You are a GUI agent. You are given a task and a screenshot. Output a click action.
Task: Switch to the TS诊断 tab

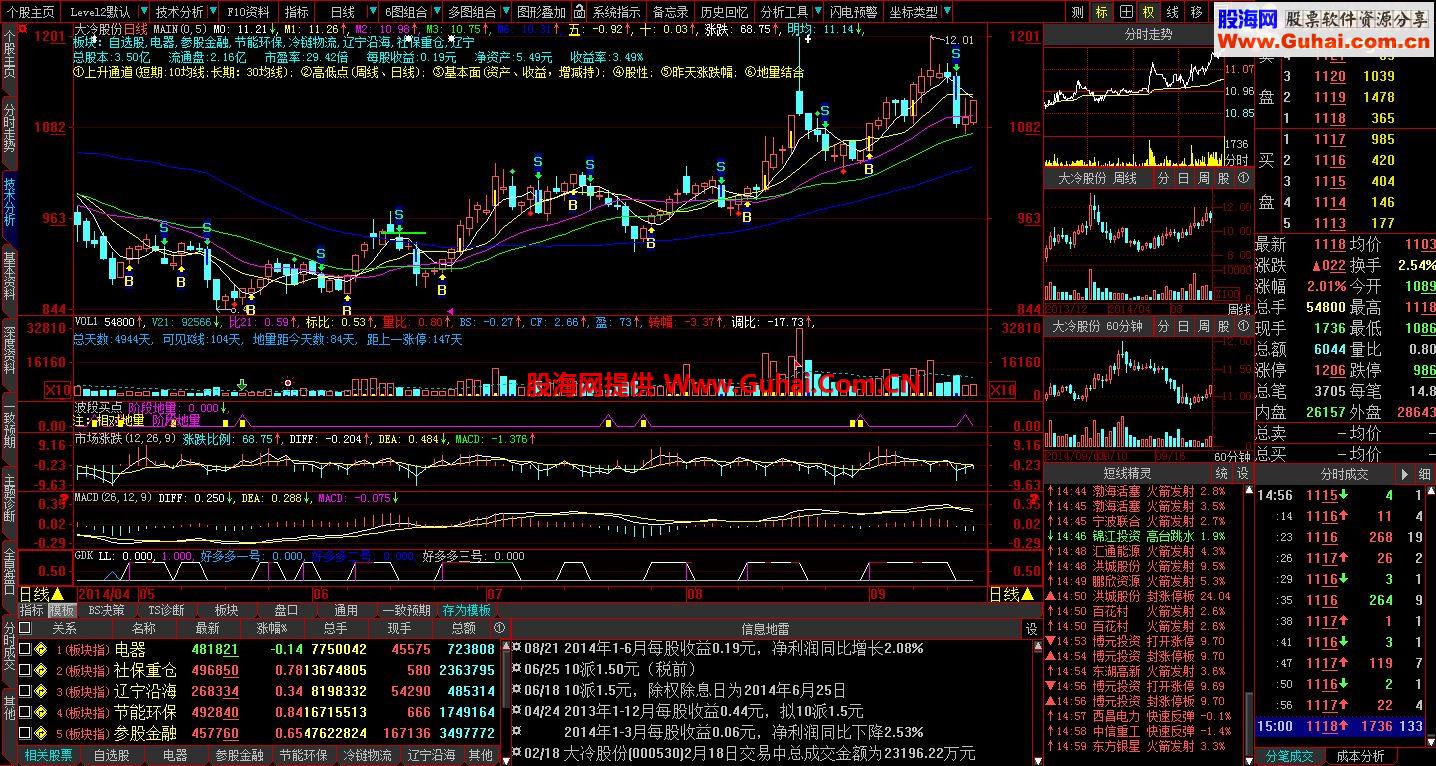tap(166, 610)
